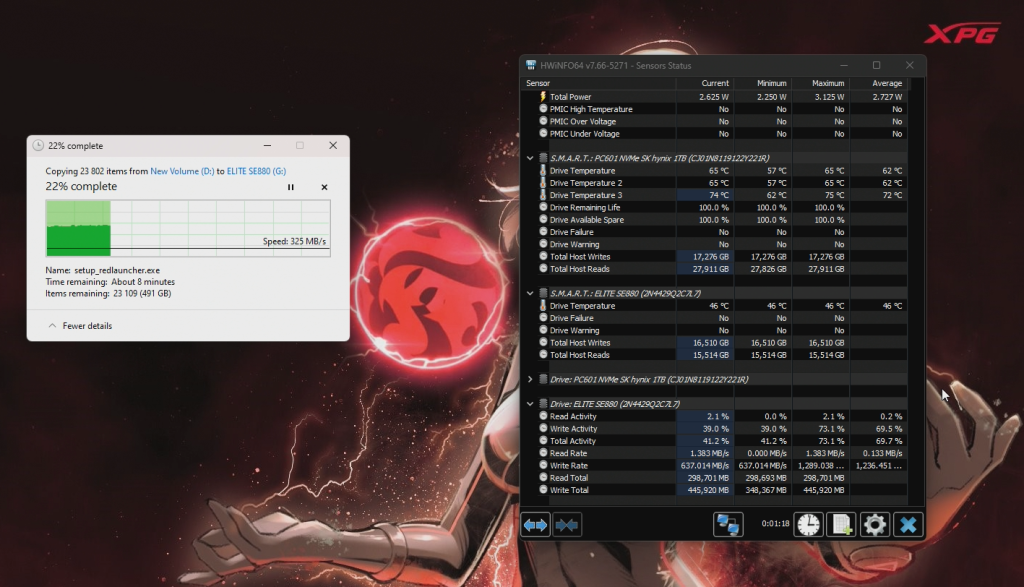1024x587 pixels.
Task: Click the icon beside PMIC High Temperature
Action: [543, 109]
